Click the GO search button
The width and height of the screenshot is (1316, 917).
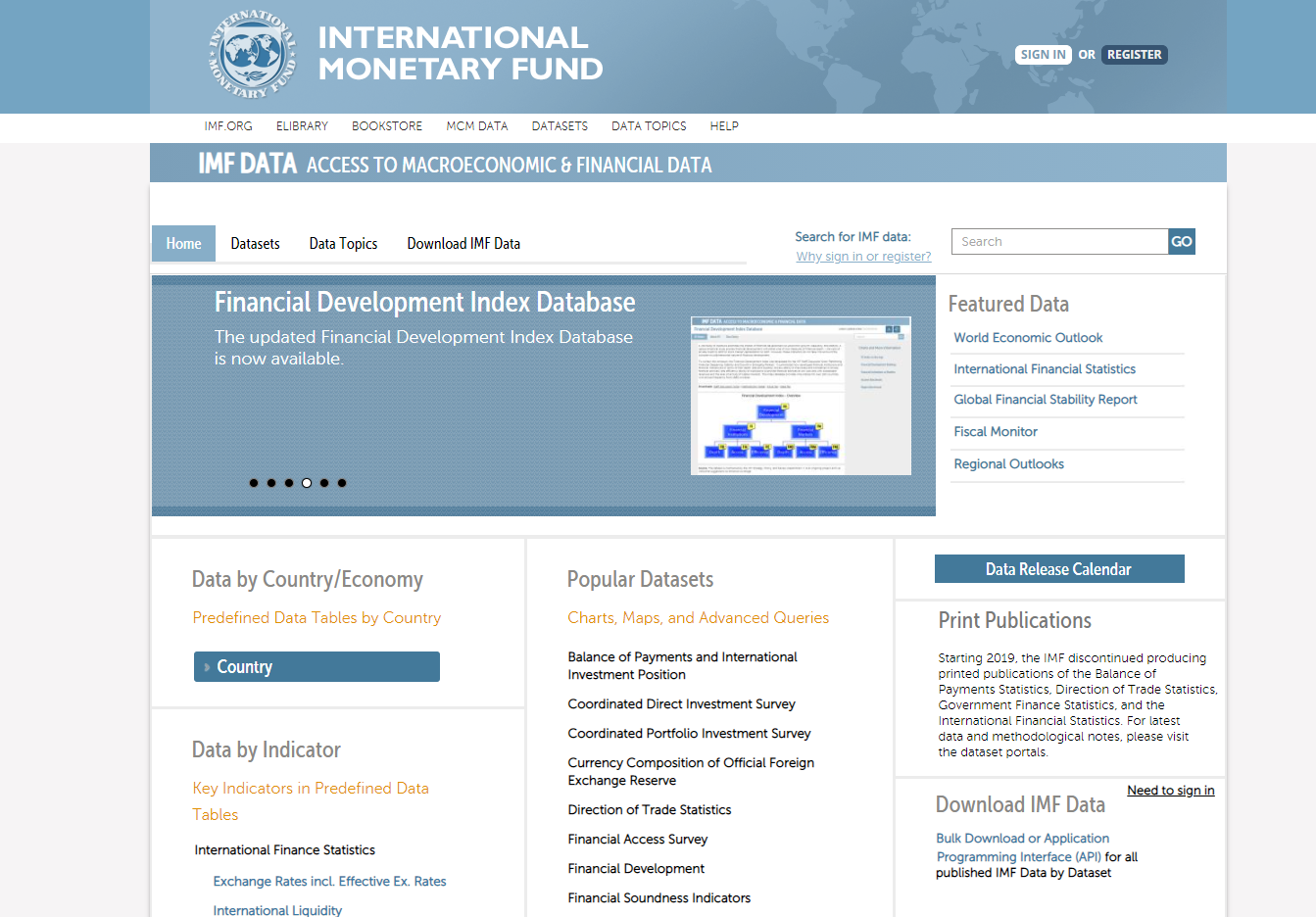point(1182,242)
